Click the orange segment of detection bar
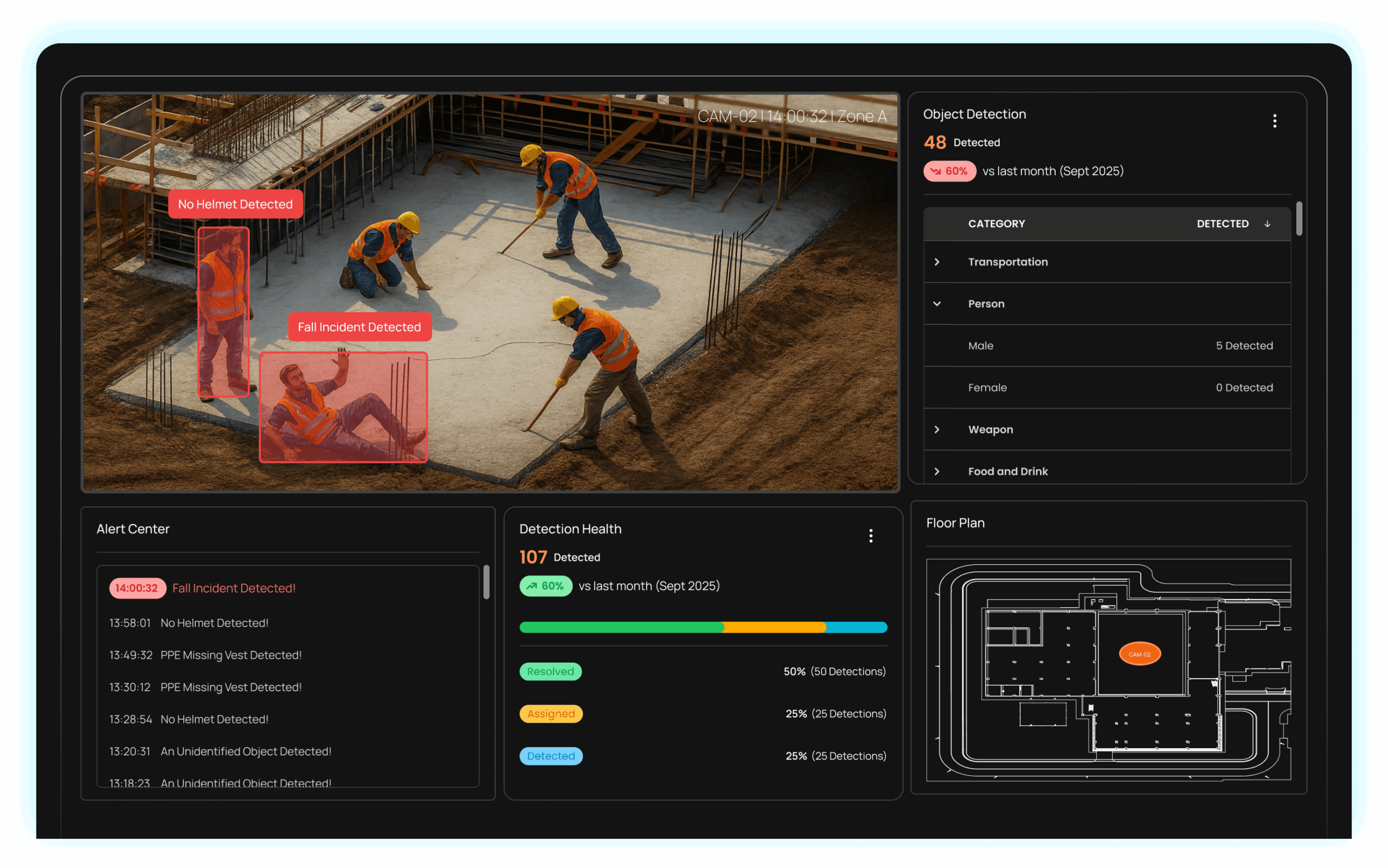 coord(774,627)
